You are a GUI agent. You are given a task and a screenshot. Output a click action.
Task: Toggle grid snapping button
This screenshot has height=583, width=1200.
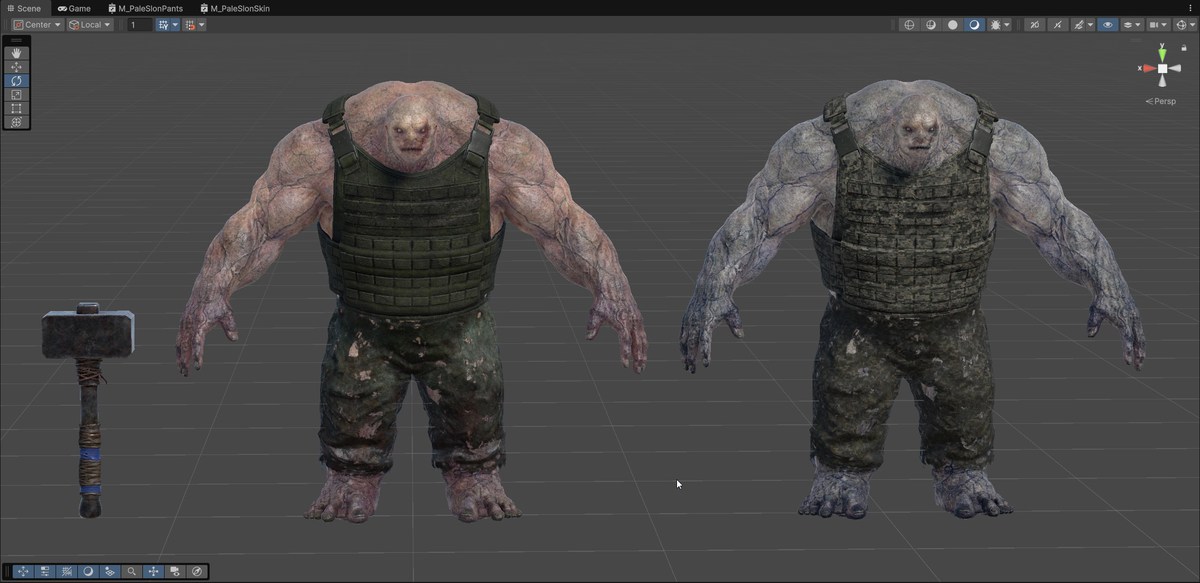[x=163, y=25]
